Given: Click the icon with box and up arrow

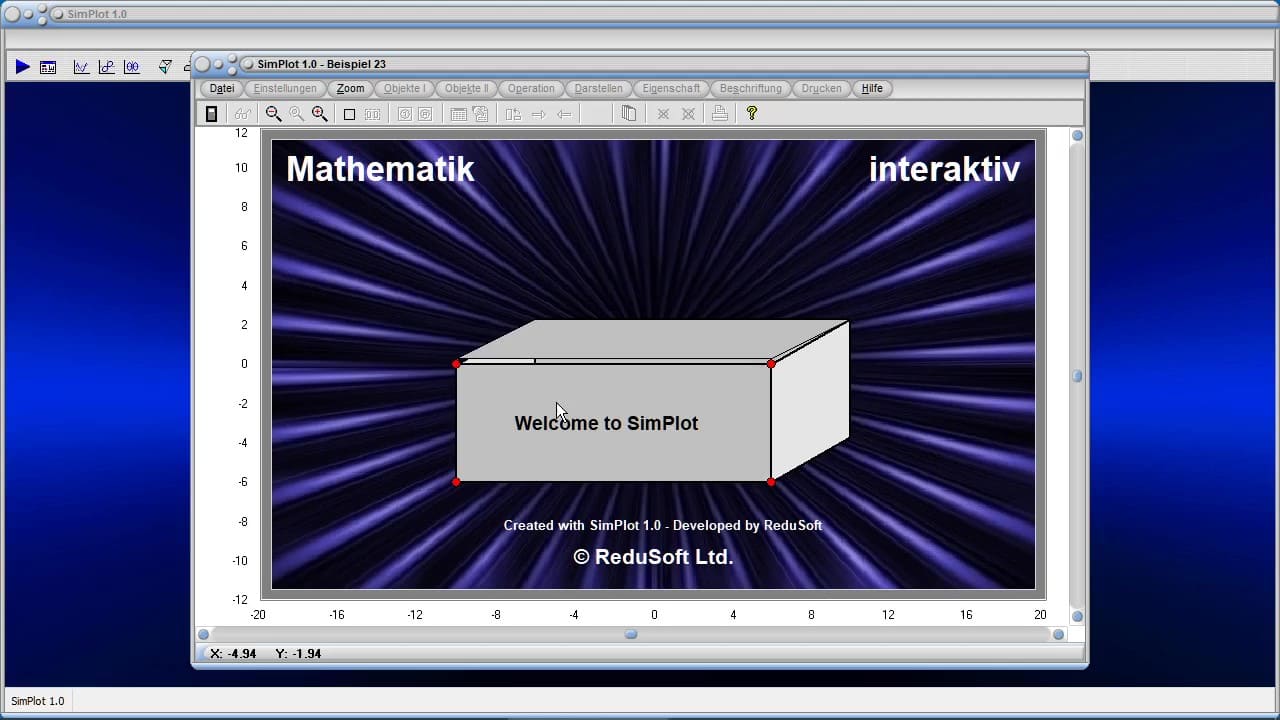Looking at the screenshot, I should pyautogui.click(x=513, y=114).
